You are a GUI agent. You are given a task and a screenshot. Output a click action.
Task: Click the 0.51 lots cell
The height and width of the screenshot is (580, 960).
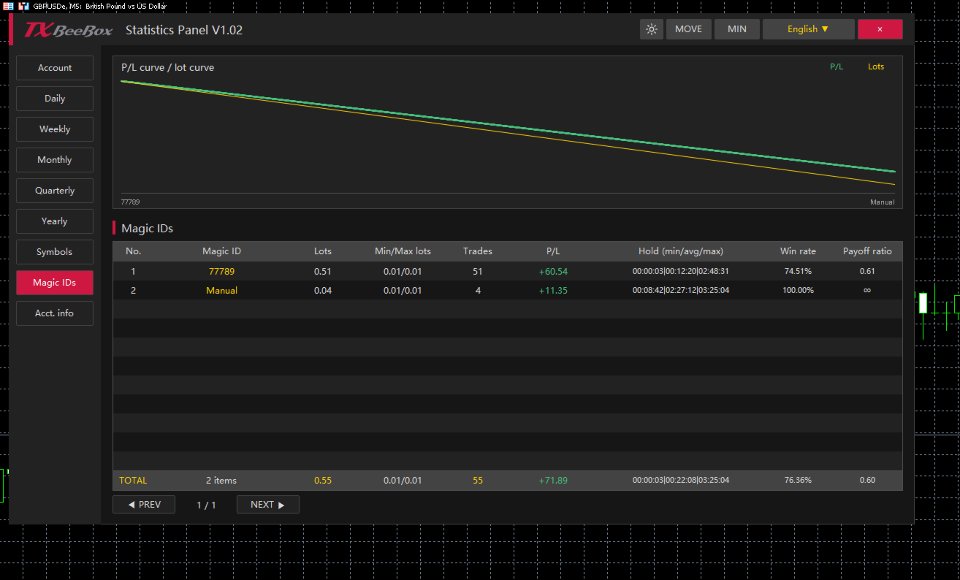click(323, 271)
